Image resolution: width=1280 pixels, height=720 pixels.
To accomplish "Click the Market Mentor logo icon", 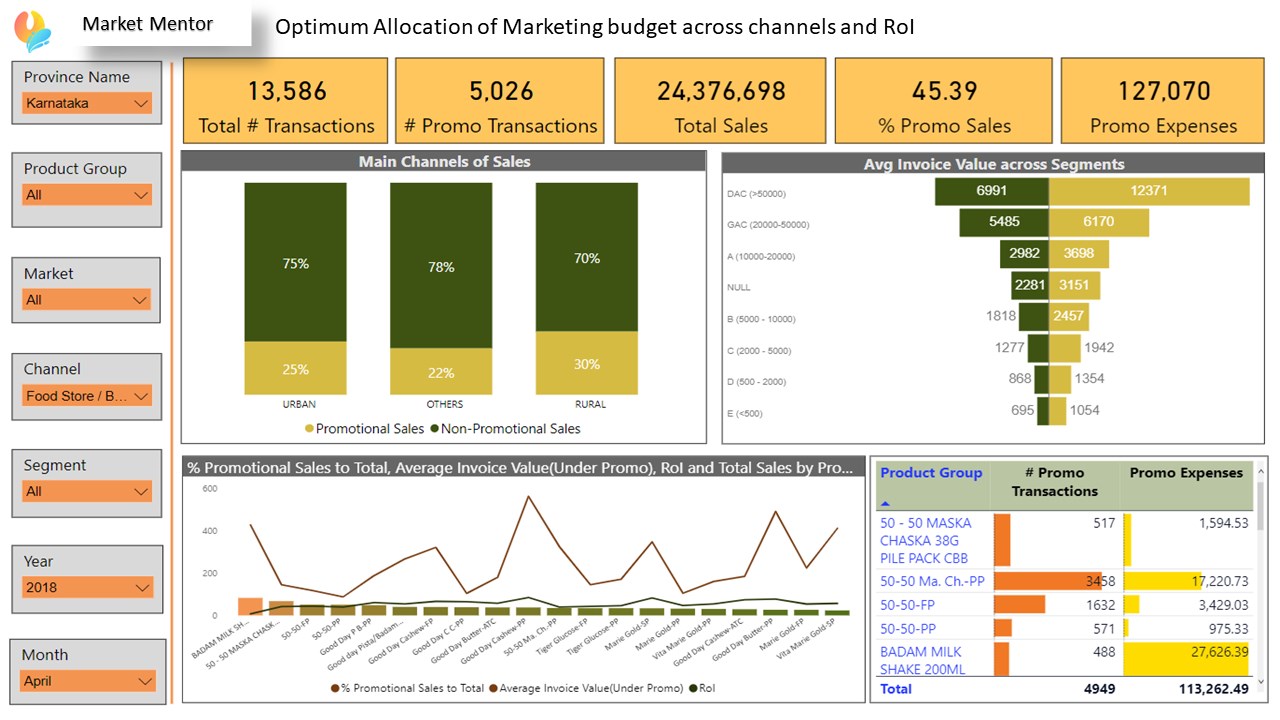I will (x=33, y=30).
